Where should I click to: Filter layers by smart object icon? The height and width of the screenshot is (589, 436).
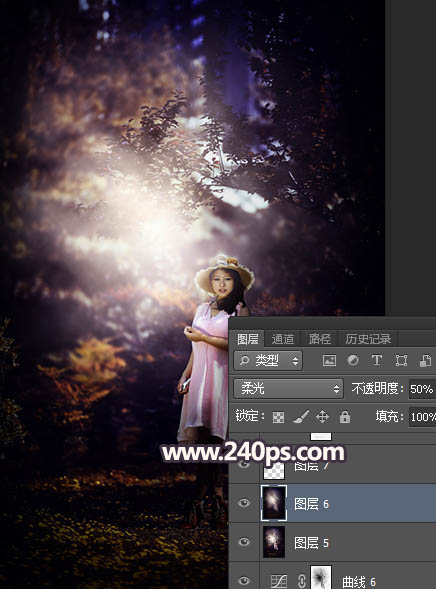tap(425, 361)
